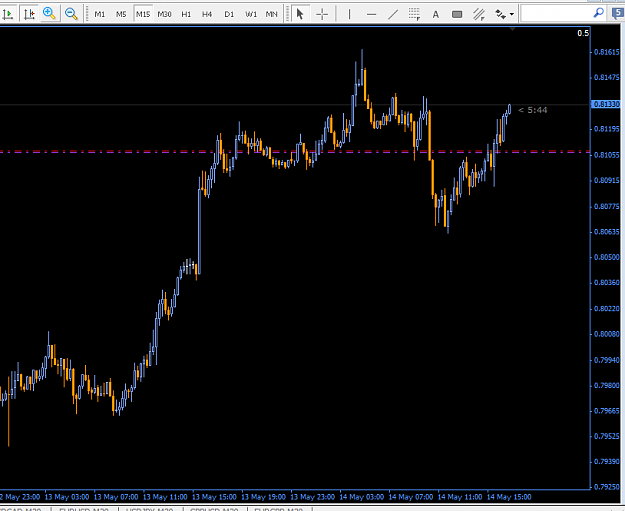Image resolution: width=625 pixels, height=511 pixels.
Task: Click the Arrows objects icon
Action: 500,15
